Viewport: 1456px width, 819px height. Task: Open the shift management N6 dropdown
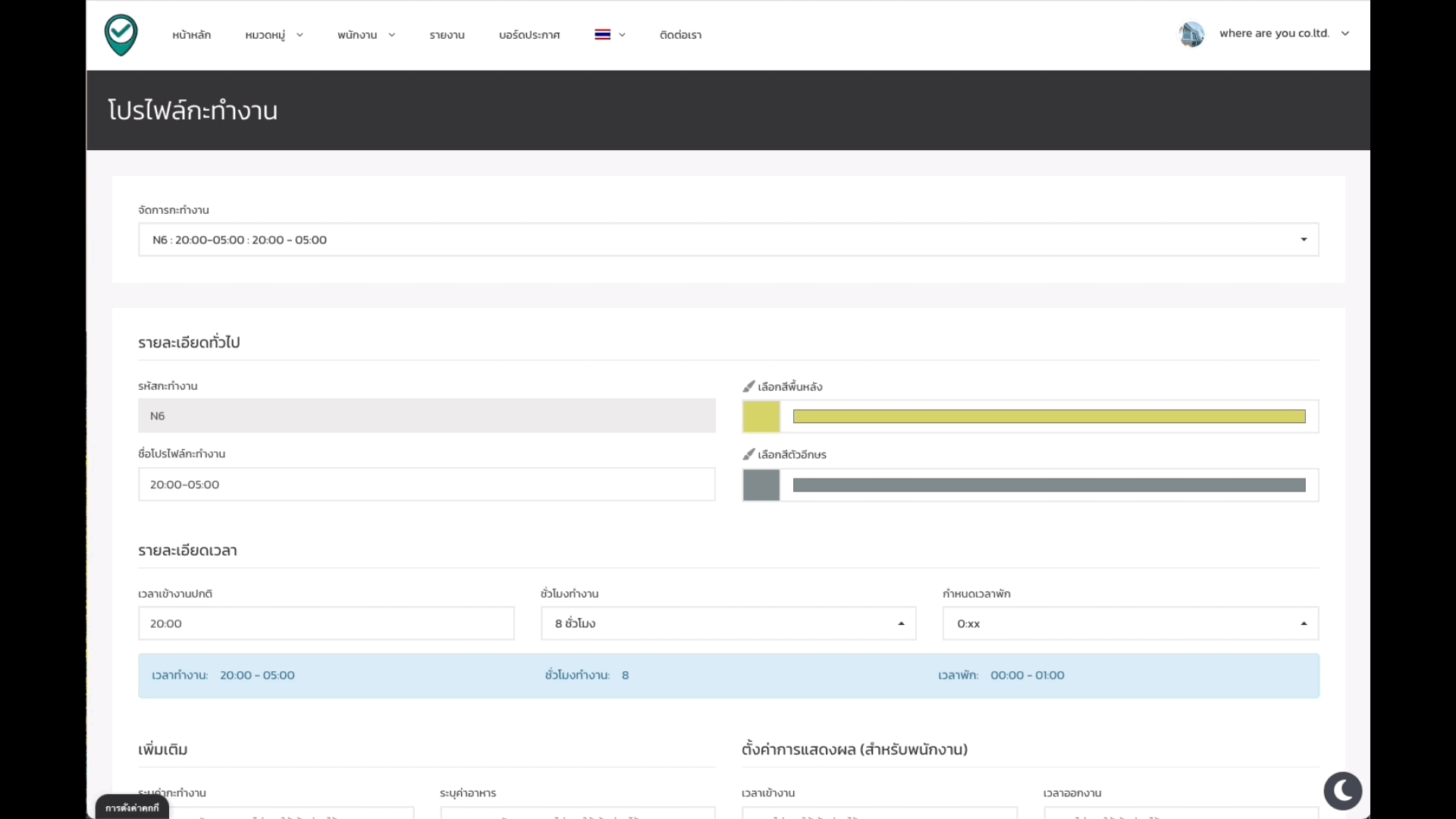728,240
